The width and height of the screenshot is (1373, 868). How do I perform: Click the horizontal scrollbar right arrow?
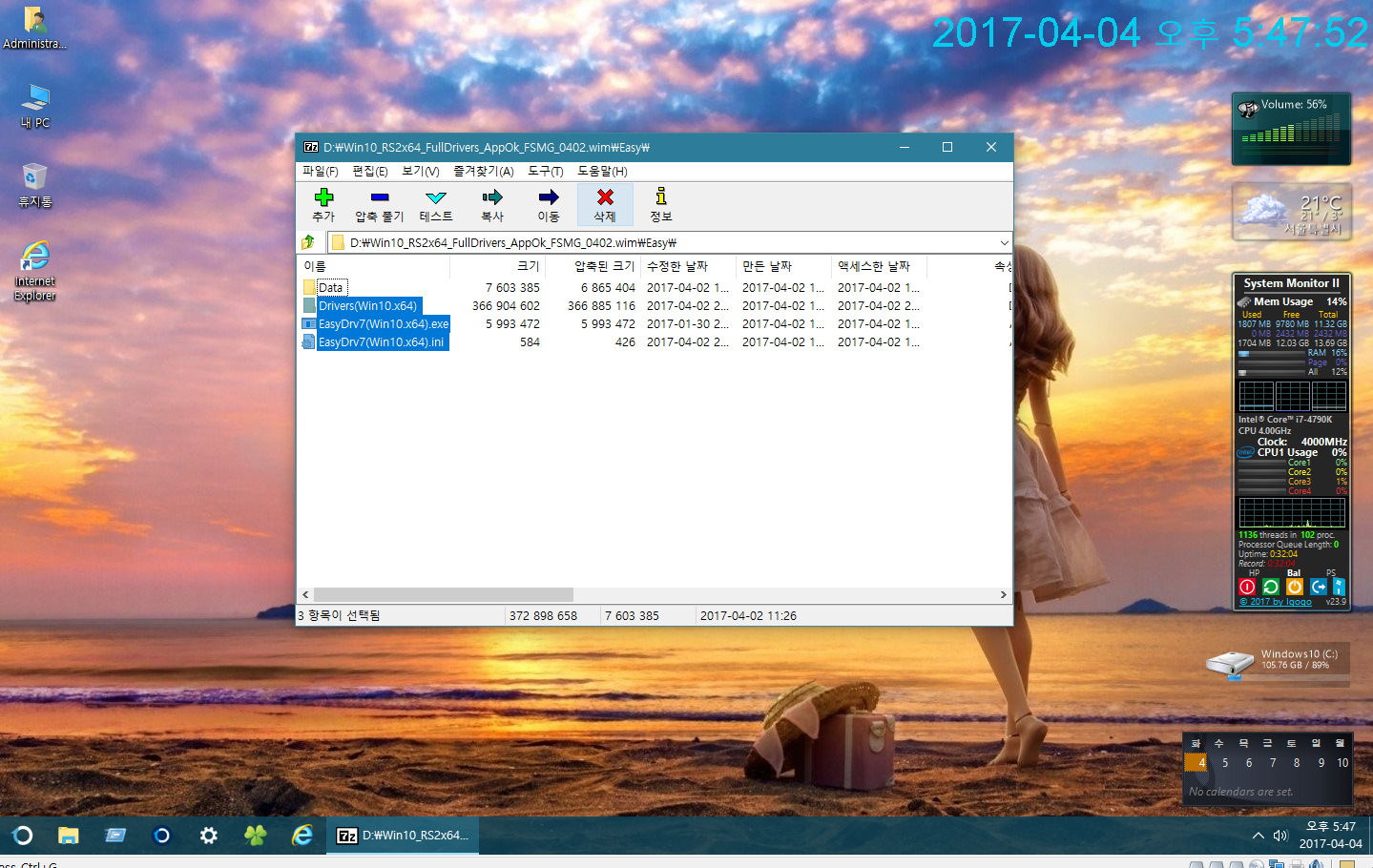(x=1003, y=594)
